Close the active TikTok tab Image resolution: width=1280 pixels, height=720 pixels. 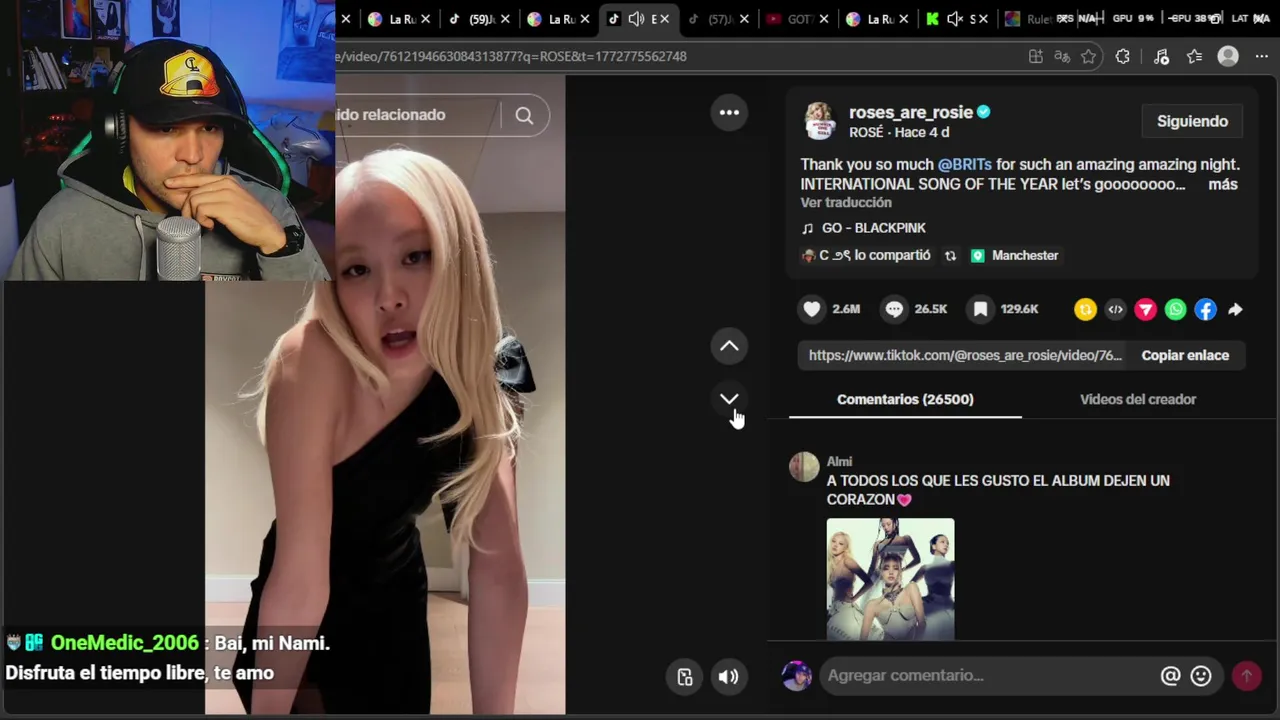(666, 19)
